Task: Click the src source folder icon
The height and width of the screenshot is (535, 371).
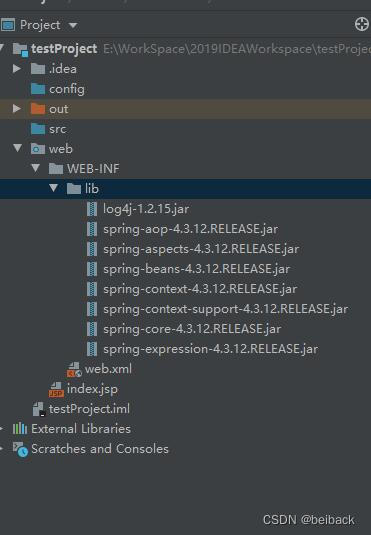Action: (x=38, y=129)
